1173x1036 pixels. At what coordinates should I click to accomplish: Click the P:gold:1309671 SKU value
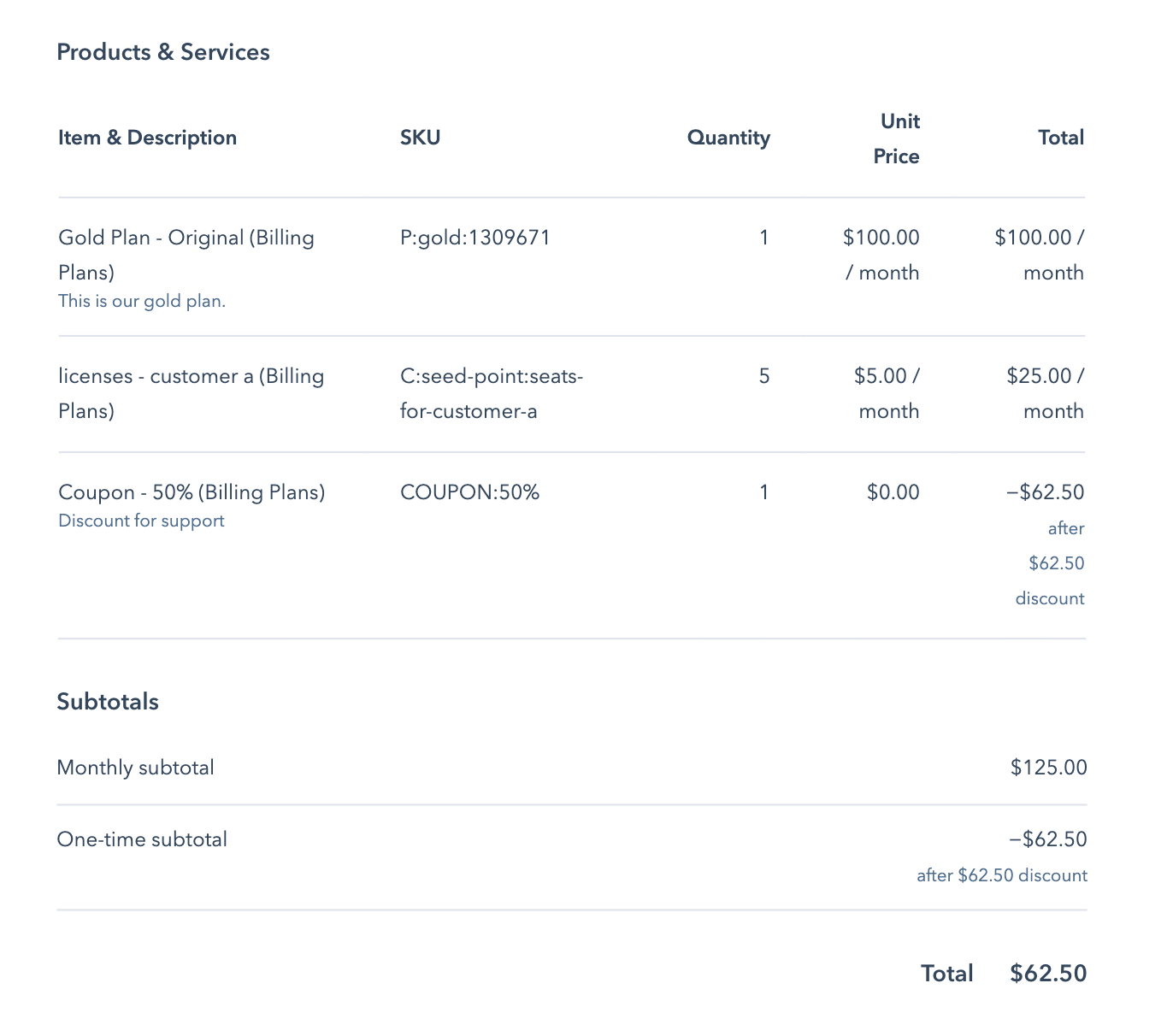(x=475, y=237)
